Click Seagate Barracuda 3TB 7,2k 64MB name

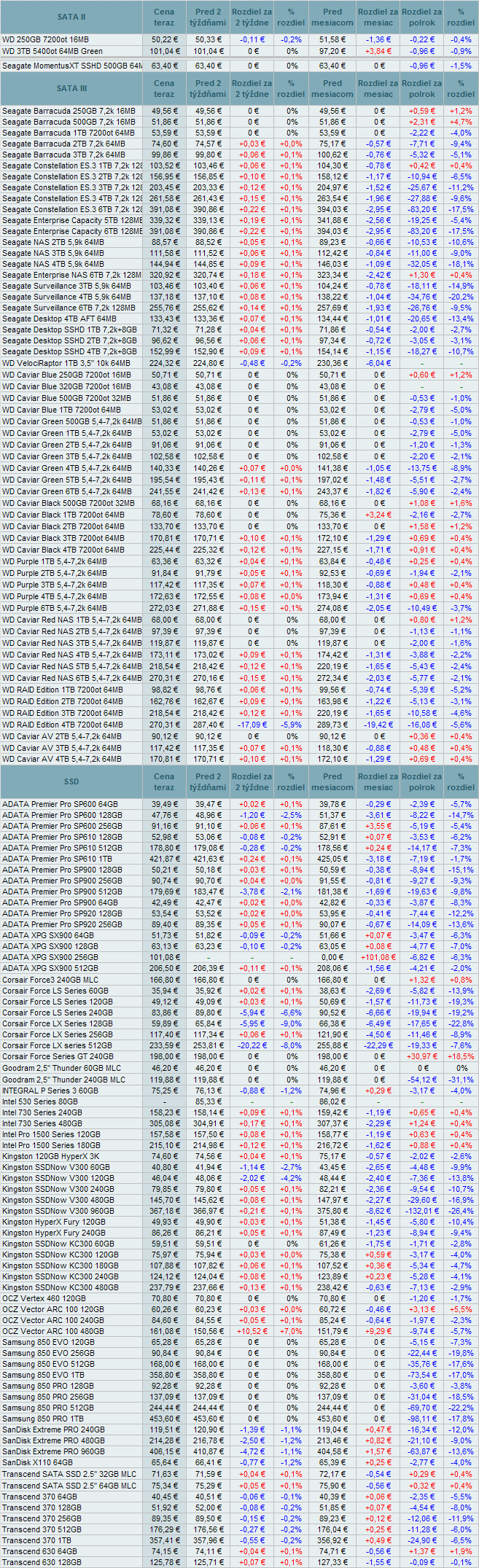pos(63,155)
